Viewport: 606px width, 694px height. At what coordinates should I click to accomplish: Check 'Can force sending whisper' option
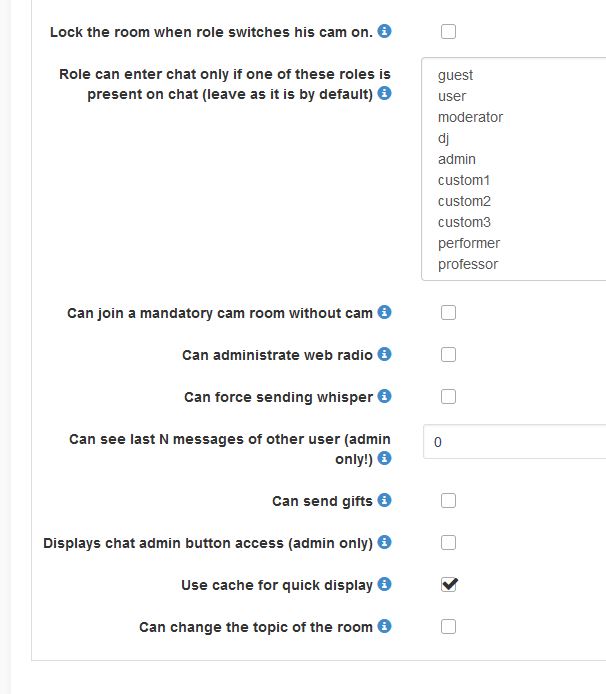(449, 397)
